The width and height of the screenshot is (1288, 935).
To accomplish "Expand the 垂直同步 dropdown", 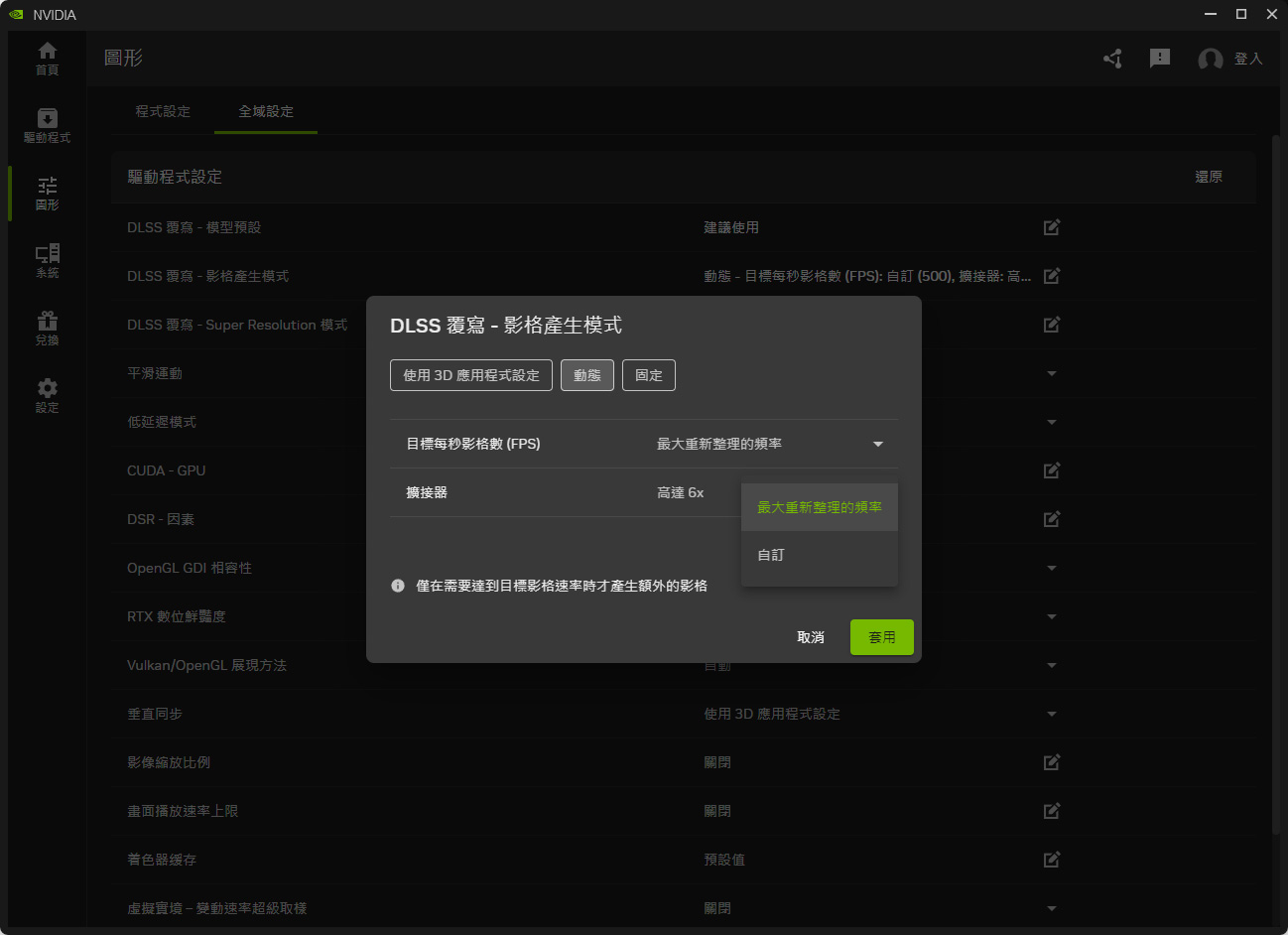I will tap(1052, 714).
